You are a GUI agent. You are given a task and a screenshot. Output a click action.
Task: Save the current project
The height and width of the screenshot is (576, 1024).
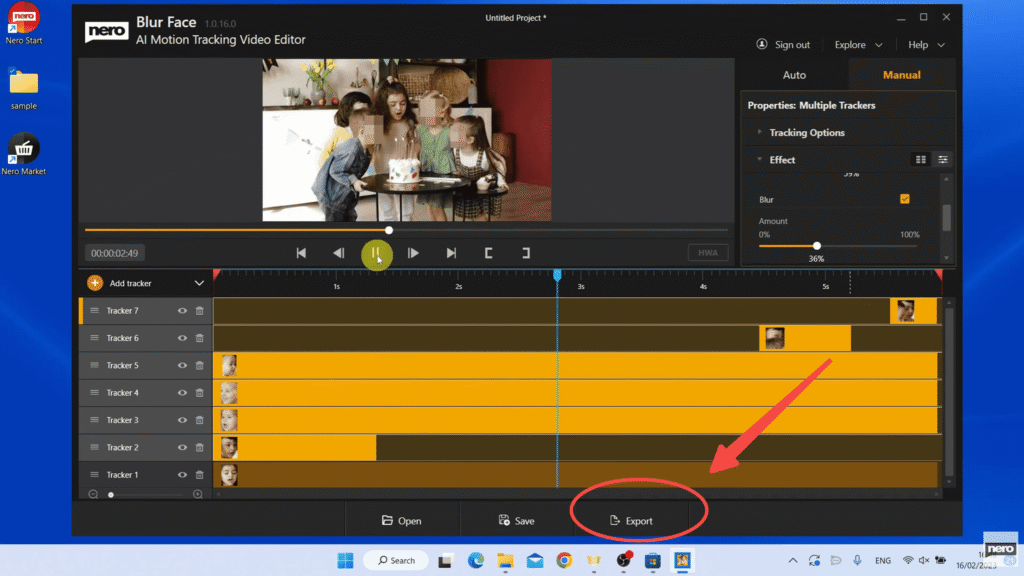click(x=517, y=520)
